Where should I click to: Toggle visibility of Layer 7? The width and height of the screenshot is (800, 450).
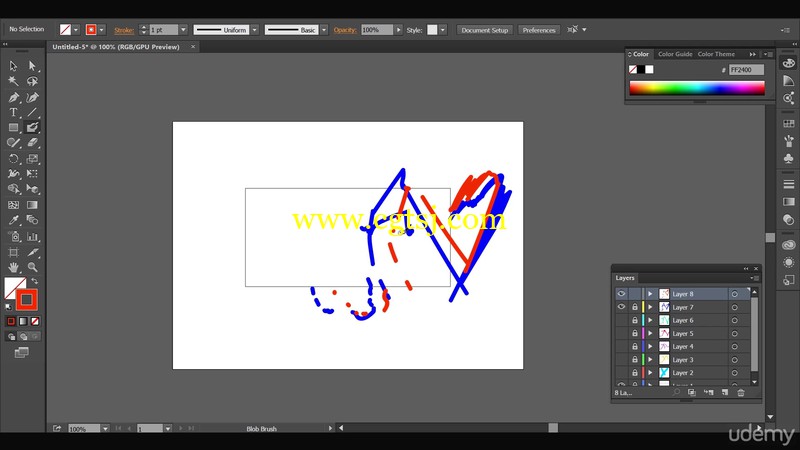tap(621, 307)
